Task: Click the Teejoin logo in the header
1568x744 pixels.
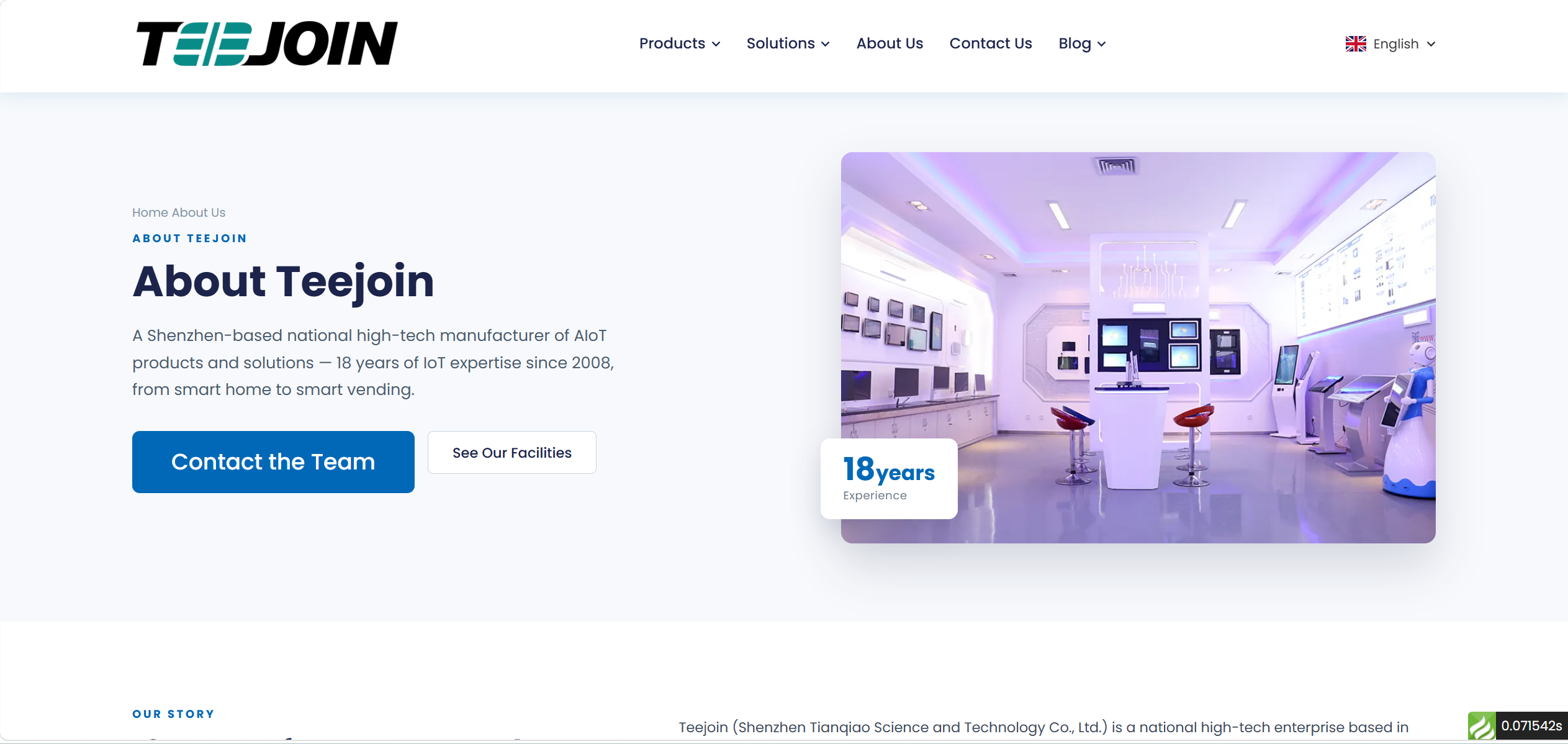Action: coord(267,43)
